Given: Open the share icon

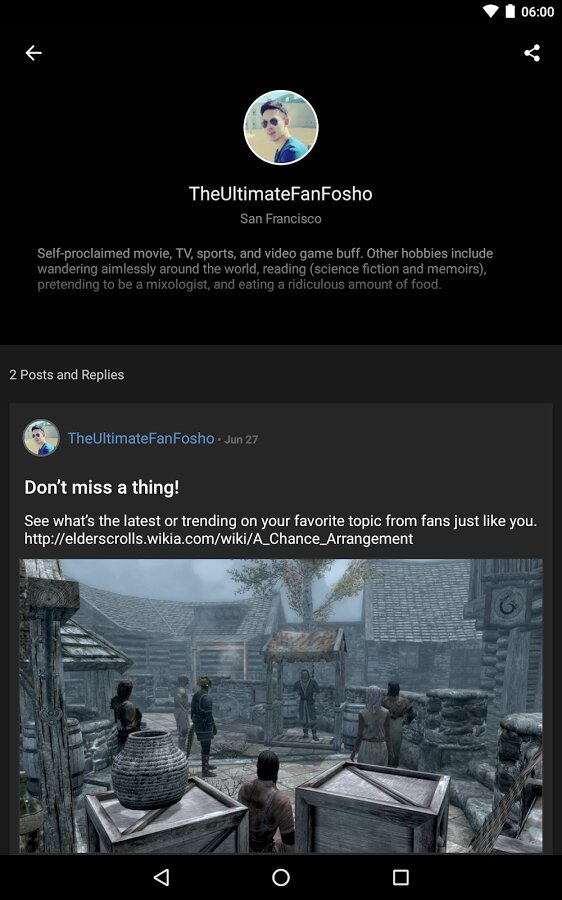Looking at the screenshot, I should coord(532,53).
